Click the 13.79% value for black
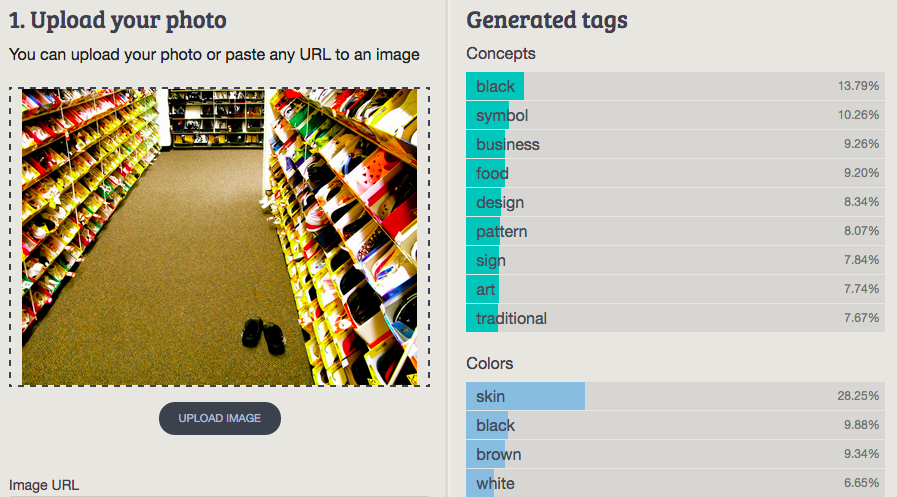The image size is (897, 497). [x=858, y=86]
